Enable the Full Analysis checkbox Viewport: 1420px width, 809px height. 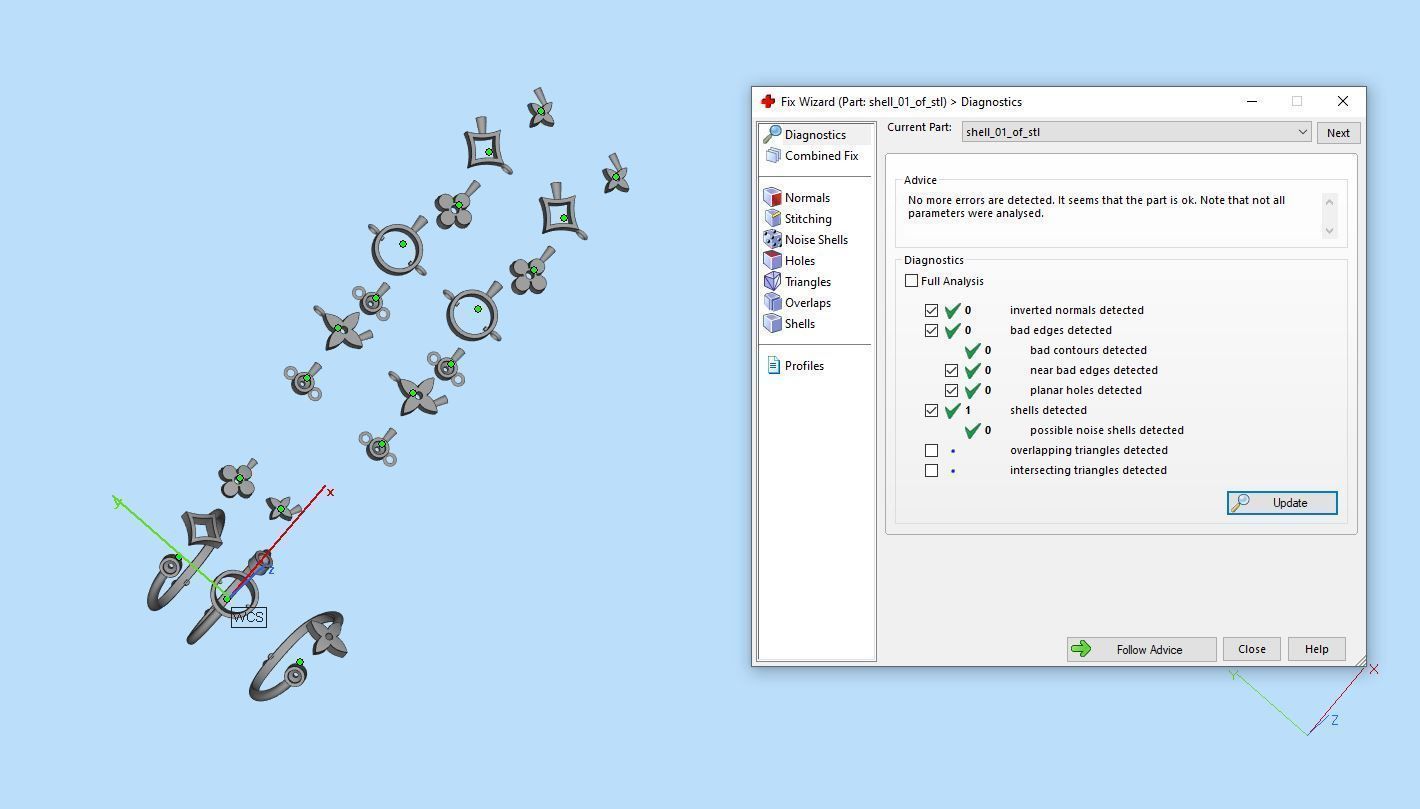click(x=911, y=281)
